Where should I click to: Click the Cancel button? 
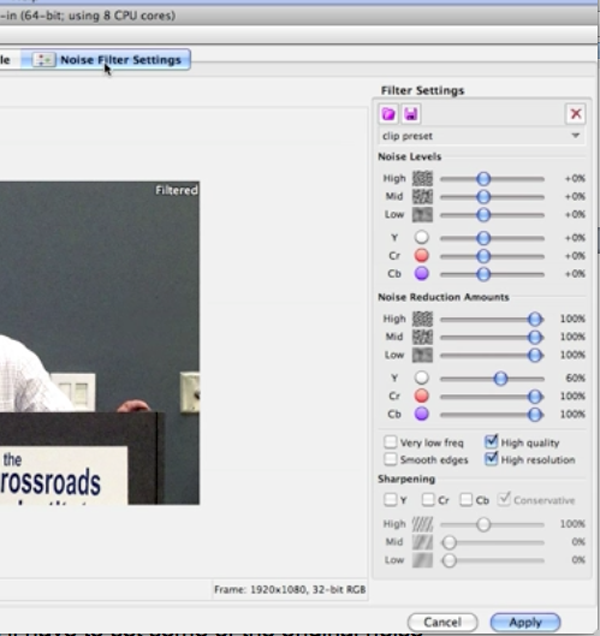click(442, 622)
